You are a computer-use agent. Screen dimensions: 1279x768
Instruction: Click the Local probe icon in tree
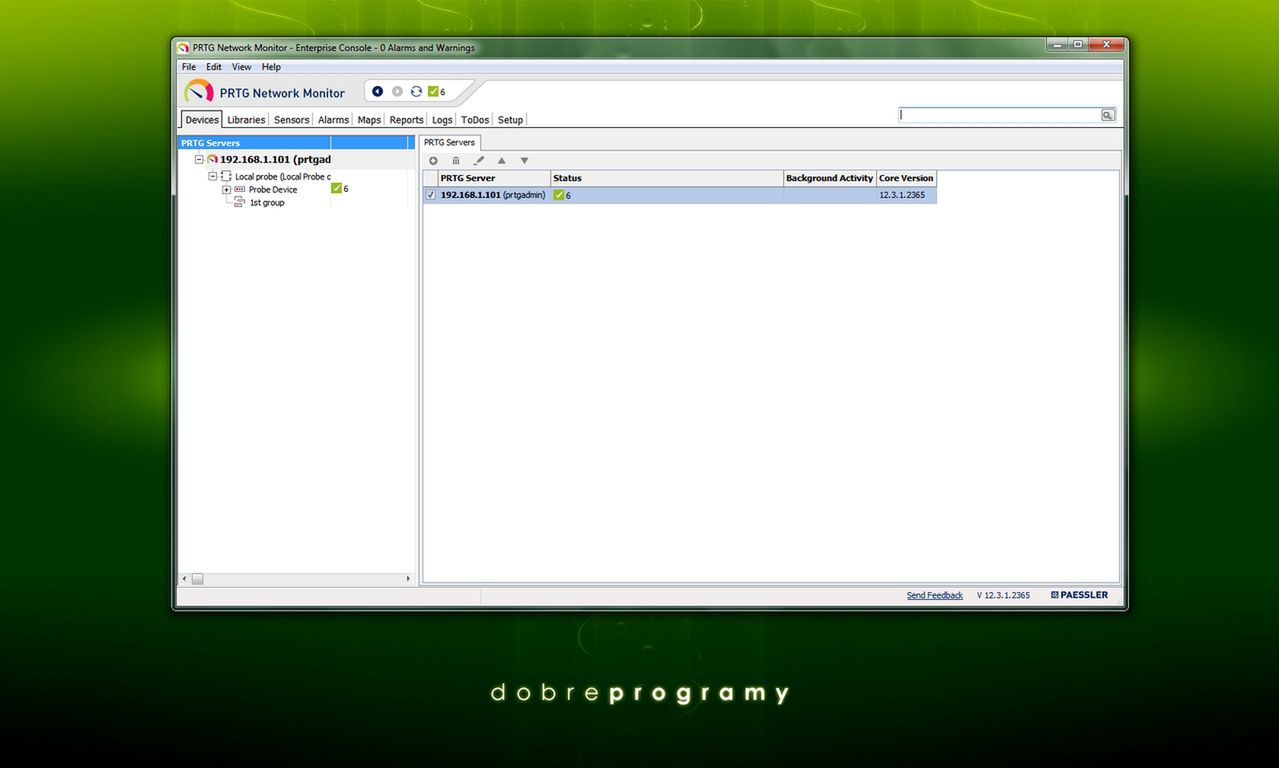226,176
